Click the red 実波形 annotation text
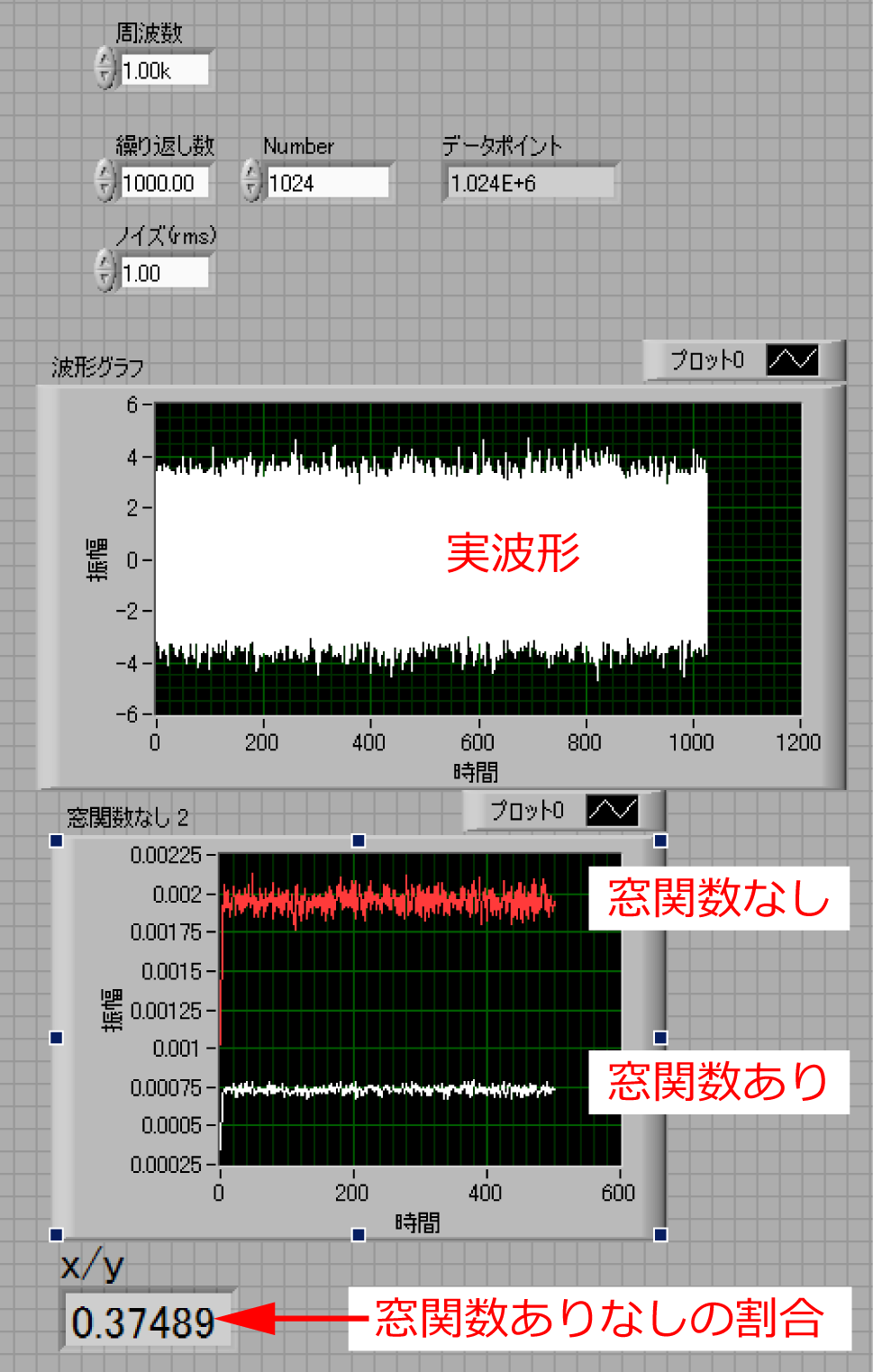873x1372 pixels. click(513, 552)
